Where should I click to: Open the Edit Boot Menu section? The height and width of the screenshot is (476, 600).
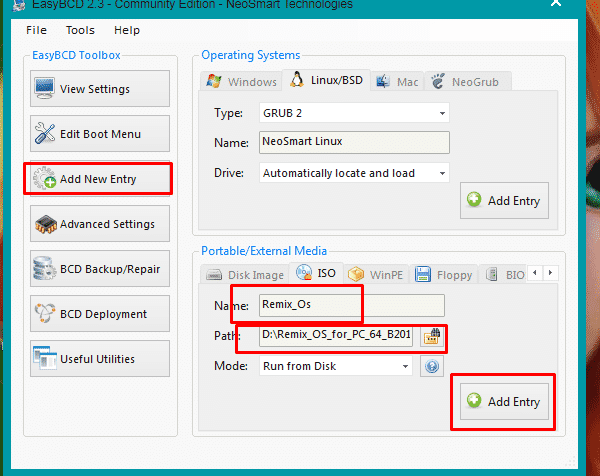100,134
